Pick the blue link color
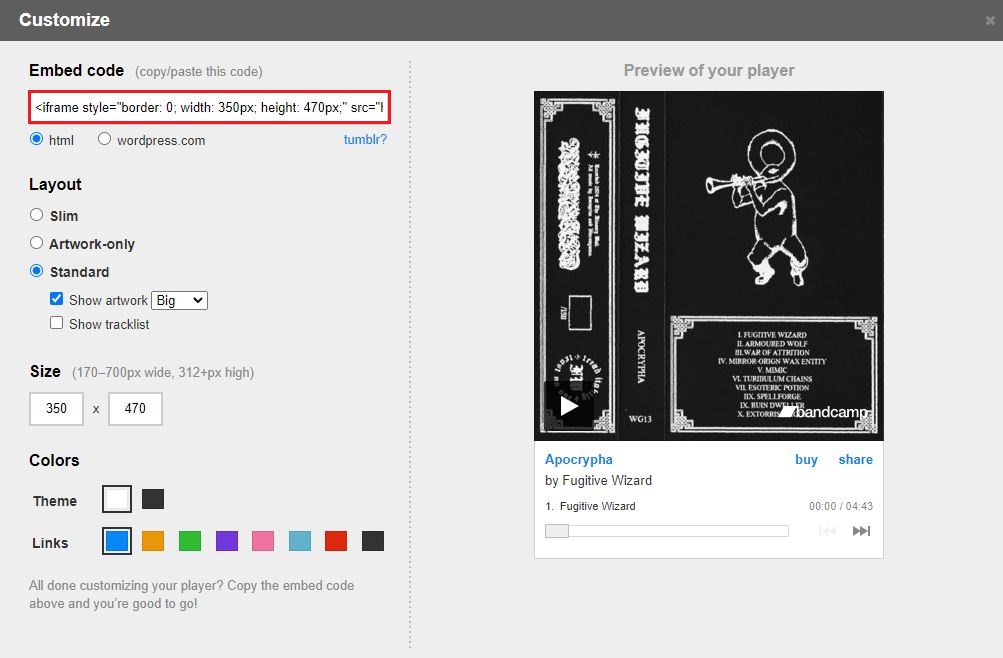This screenshot has width=1003, height=658. [117, 541]
